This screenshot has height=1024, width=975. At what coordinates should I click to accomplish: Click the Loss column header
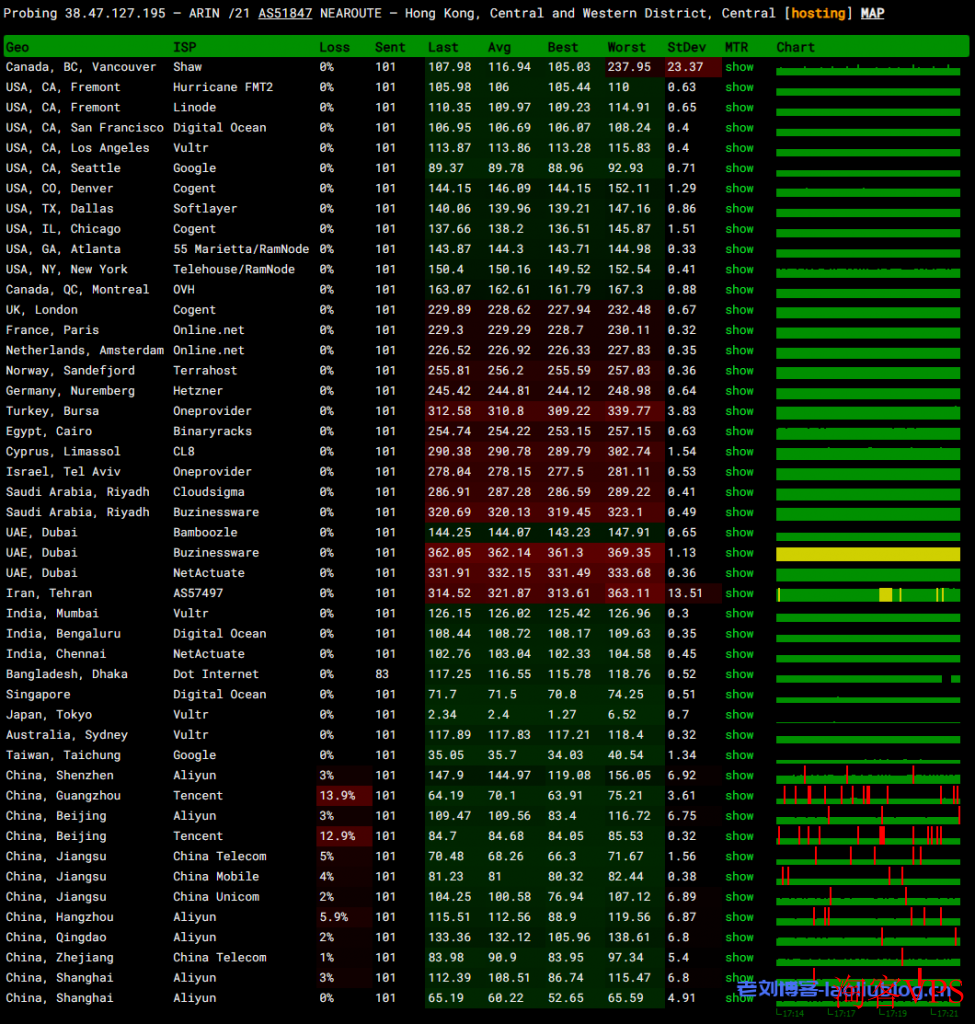pyautogui.click(x=334, y=47)
